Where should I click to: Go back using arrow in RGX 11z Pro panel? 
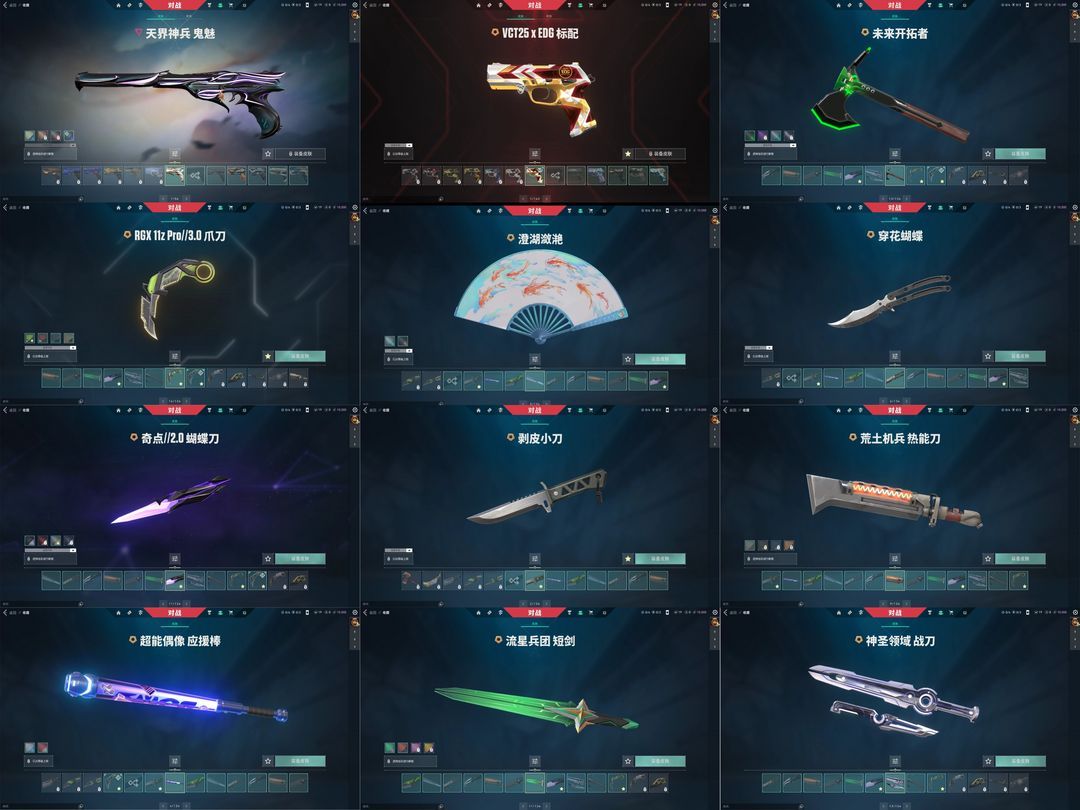click(6, 207)
